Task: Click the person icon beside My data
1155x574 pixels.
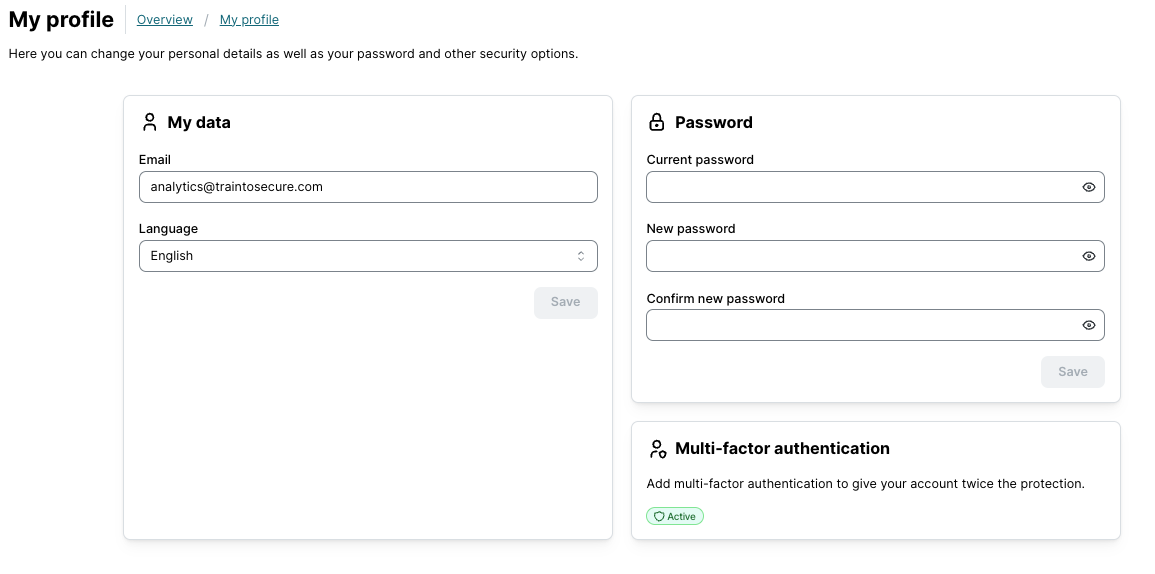Action: pos(150,122)
